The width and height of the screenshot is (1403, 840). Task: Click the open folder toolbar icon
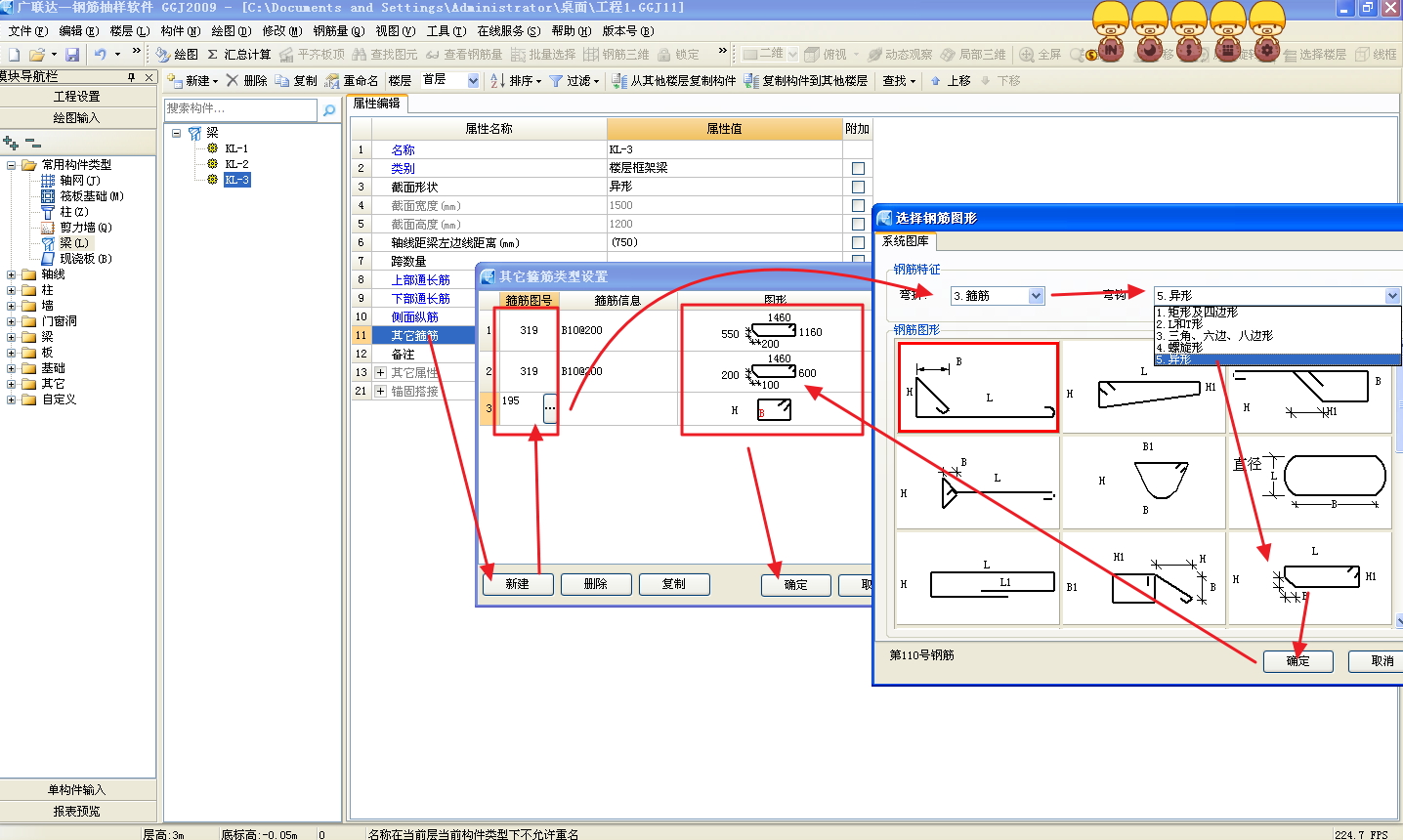37,55
